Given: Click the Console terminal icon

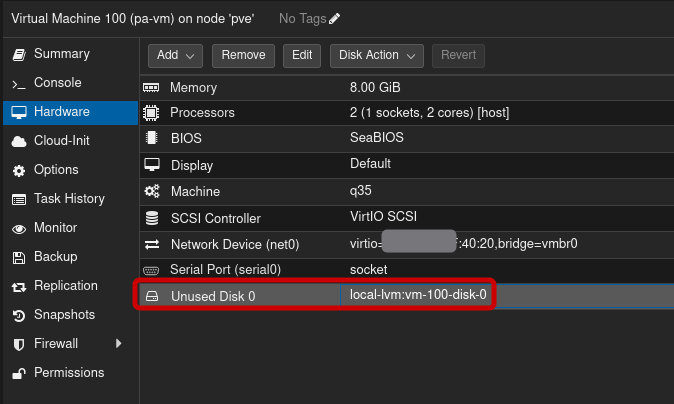Looking at the screenshot, I should point(17,83).
